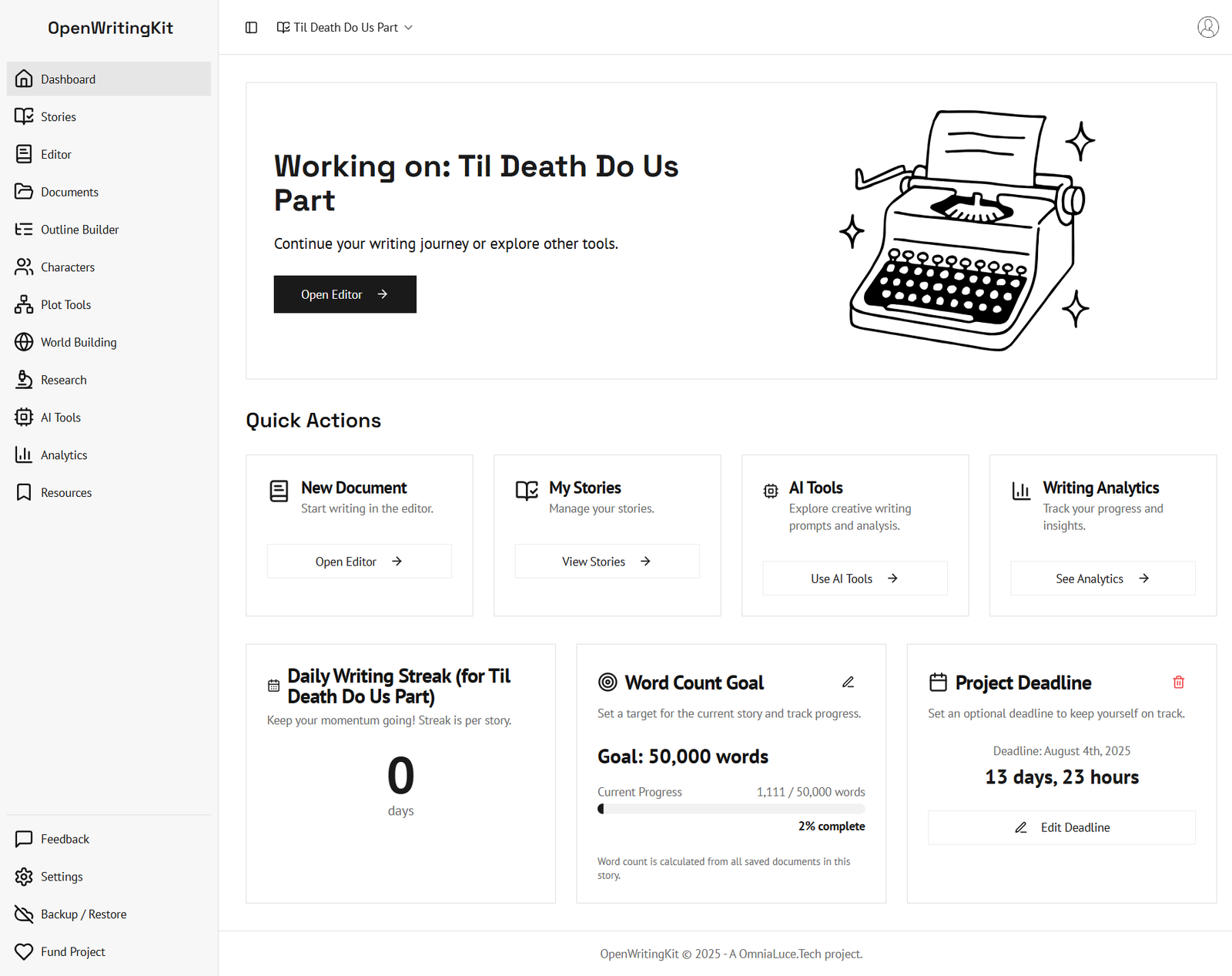Viewport: 1232px width, 976px height.
Task: Click the Fund Project heart icon
Action: click(x=24, y=952)
